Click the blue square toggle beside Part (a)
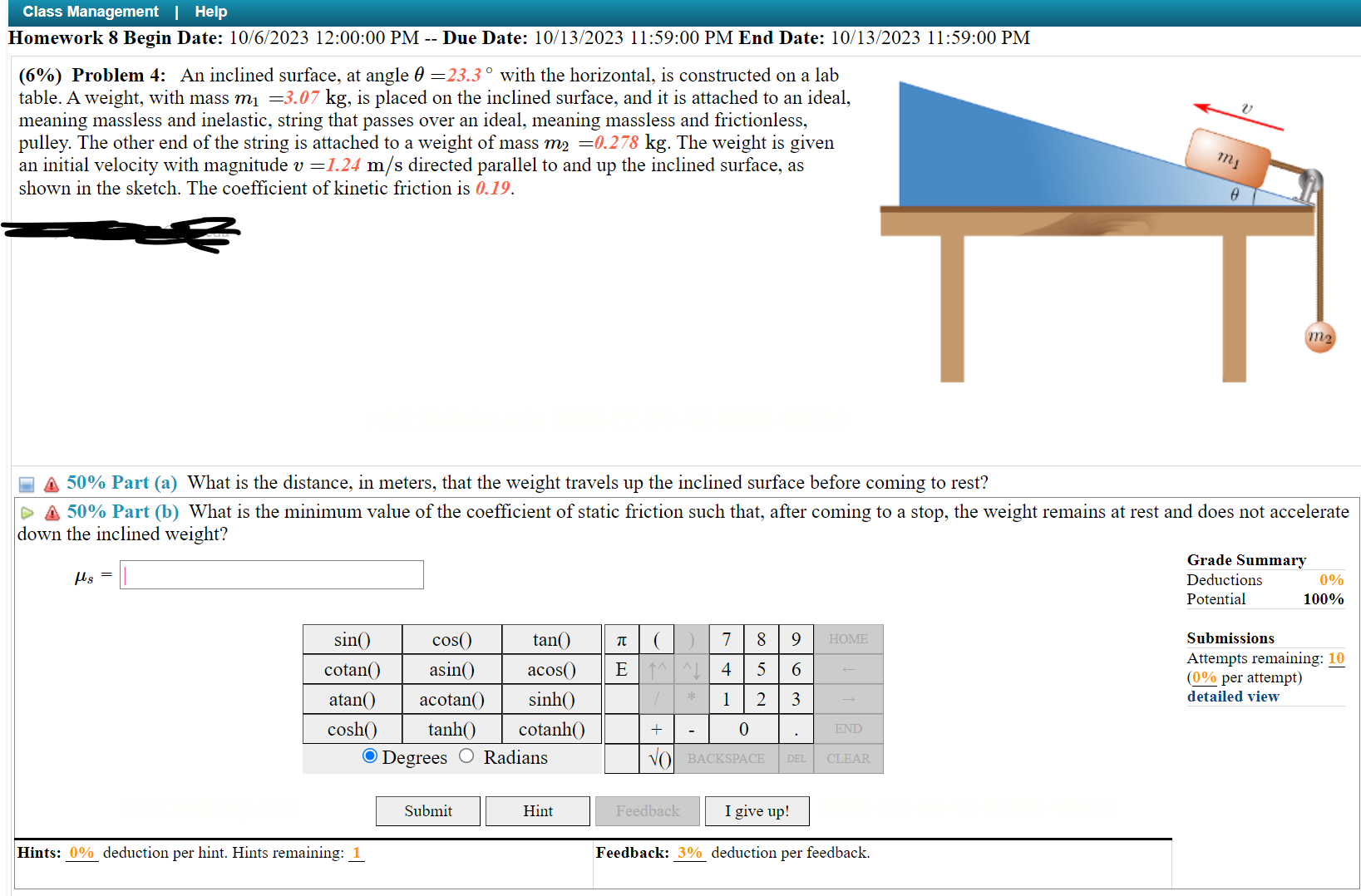Screen dimensions: 1361x896 point(25,482)
